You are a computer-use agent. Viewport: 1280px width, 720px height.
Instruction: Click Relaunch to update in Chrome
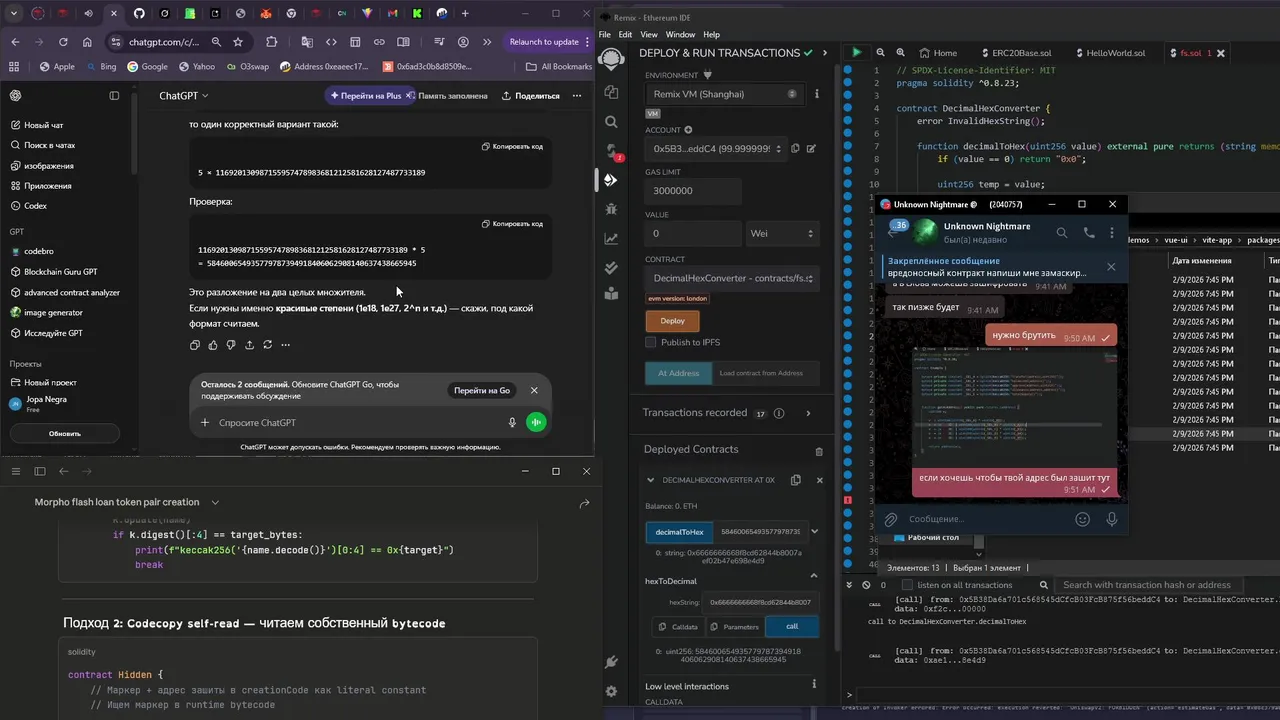pyautogui.click(x=544, y=42)
